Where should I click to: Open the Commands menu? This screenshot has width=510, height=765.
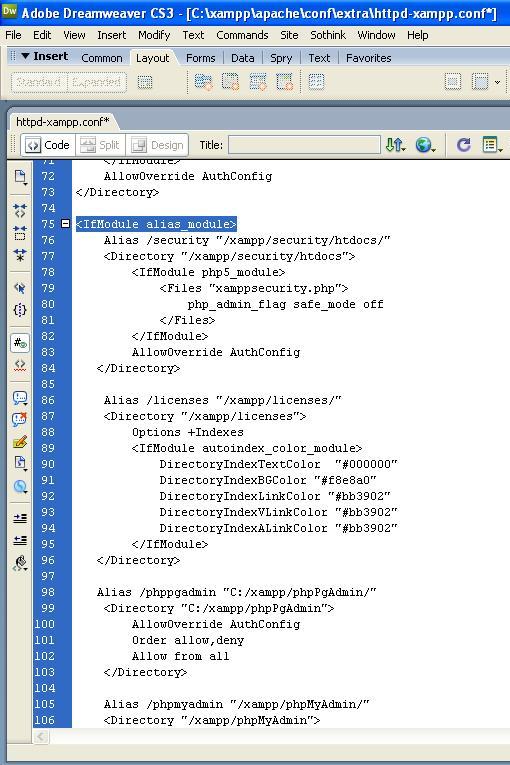[x=242, y=35]
